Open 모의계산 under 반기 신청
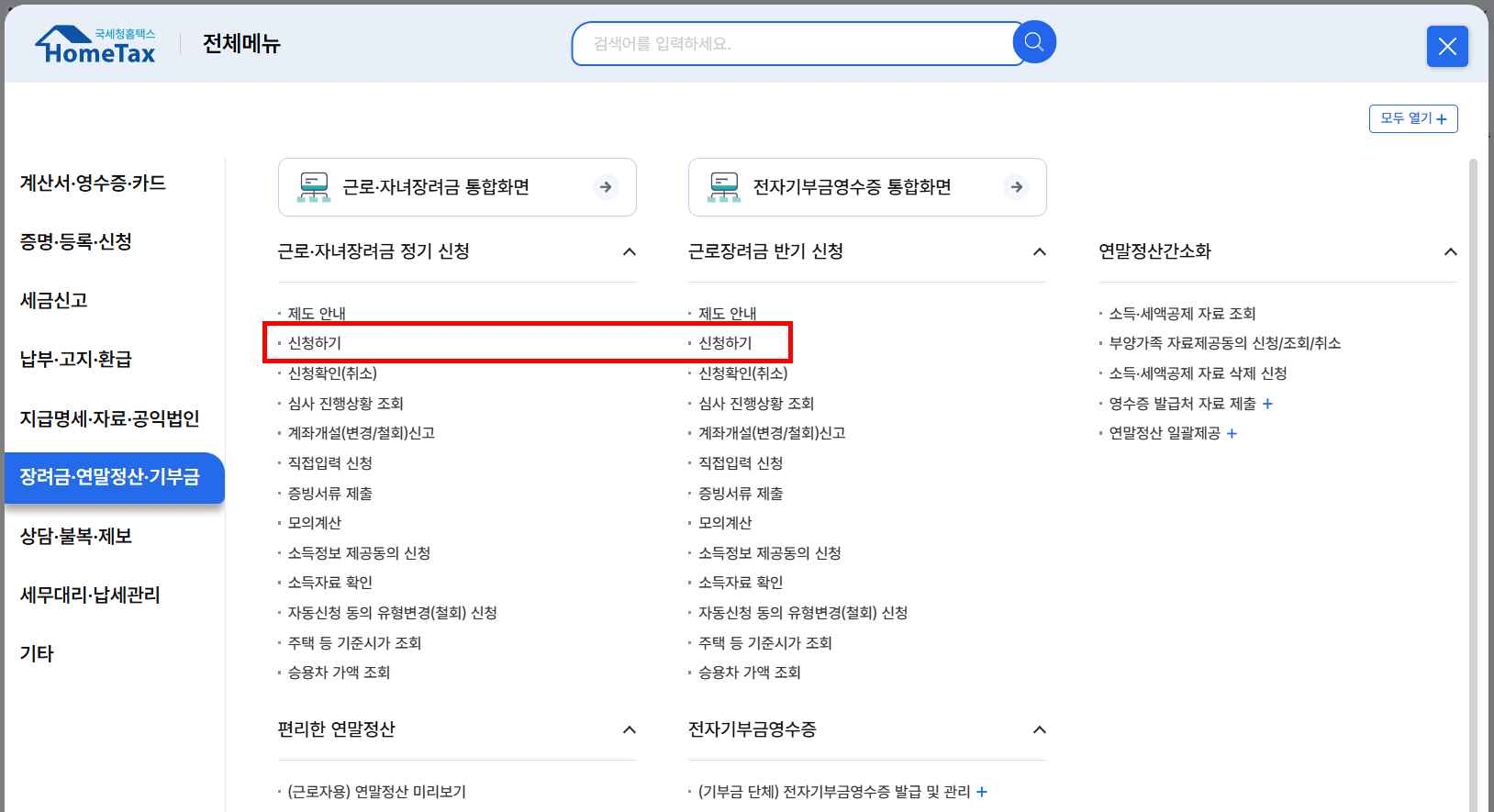Image resolution: width=1494 pixels, height=812 pixels. click(725, 523)
